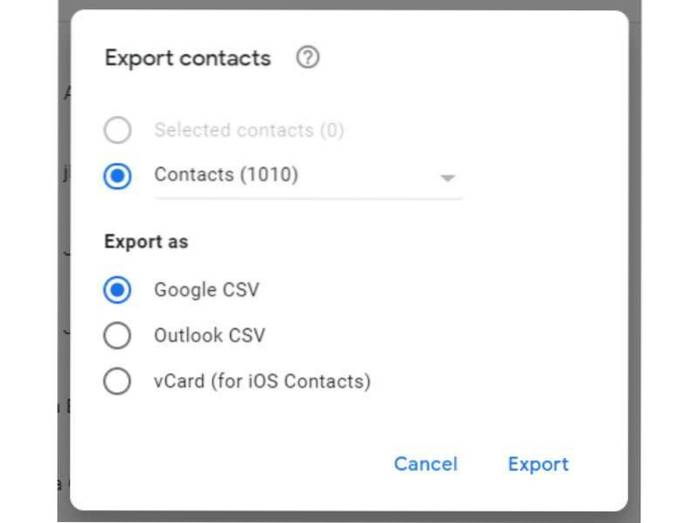698x523 pixels.
Task: Click the disabled Selected contacts radio button
Action: pos(117,130)
